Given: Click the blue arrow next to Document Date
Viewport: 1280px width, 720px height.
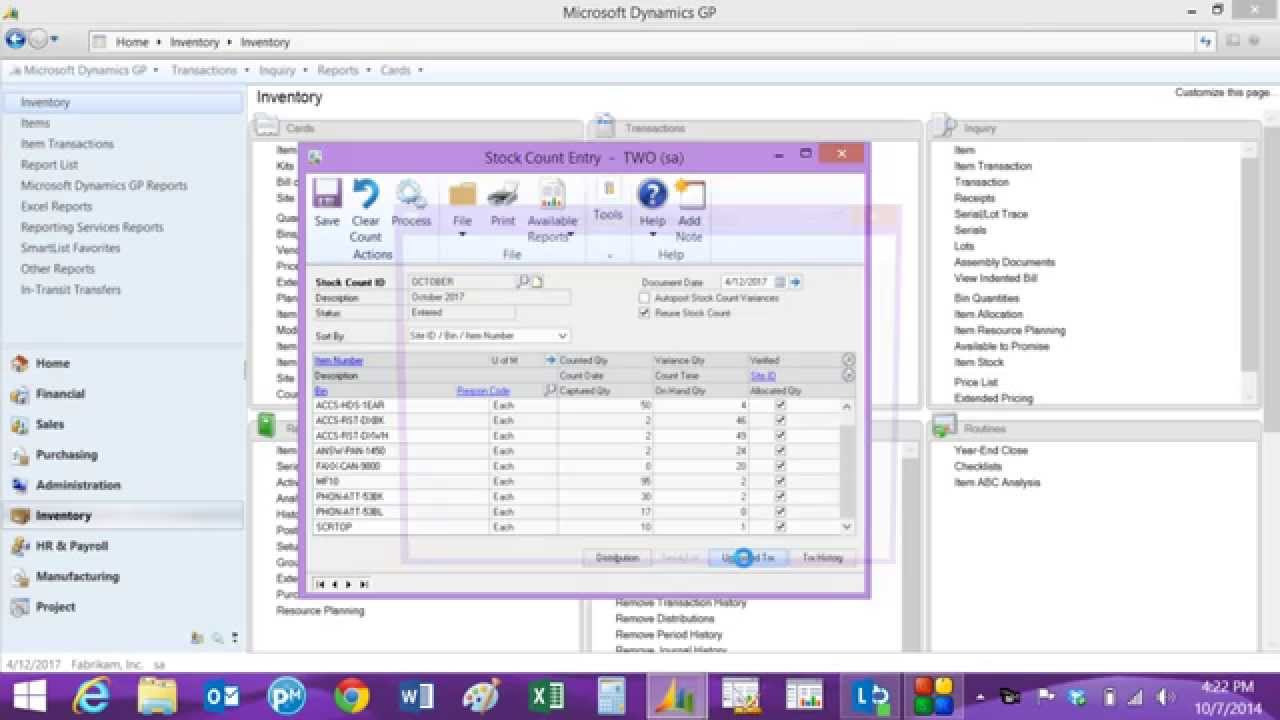Looking at the screenshot, I should 796,282.
